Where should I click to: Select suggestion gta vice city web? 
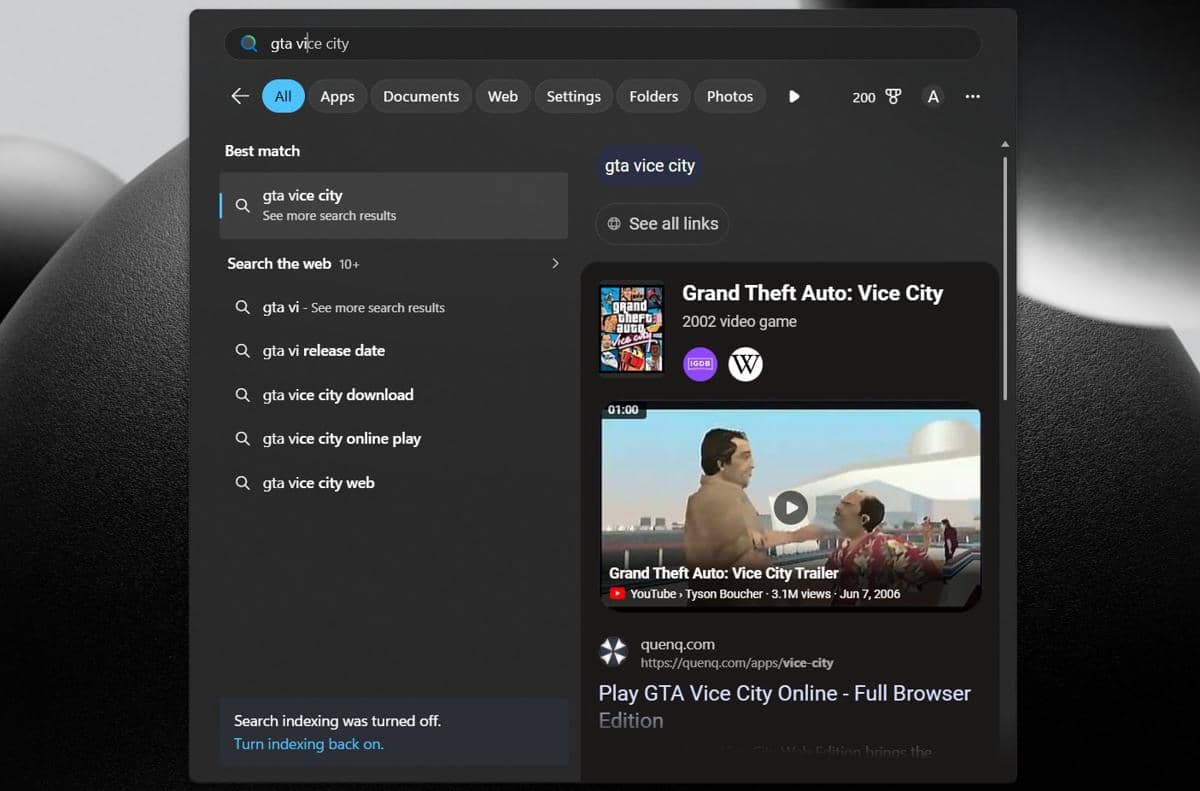tap(394, 483)
